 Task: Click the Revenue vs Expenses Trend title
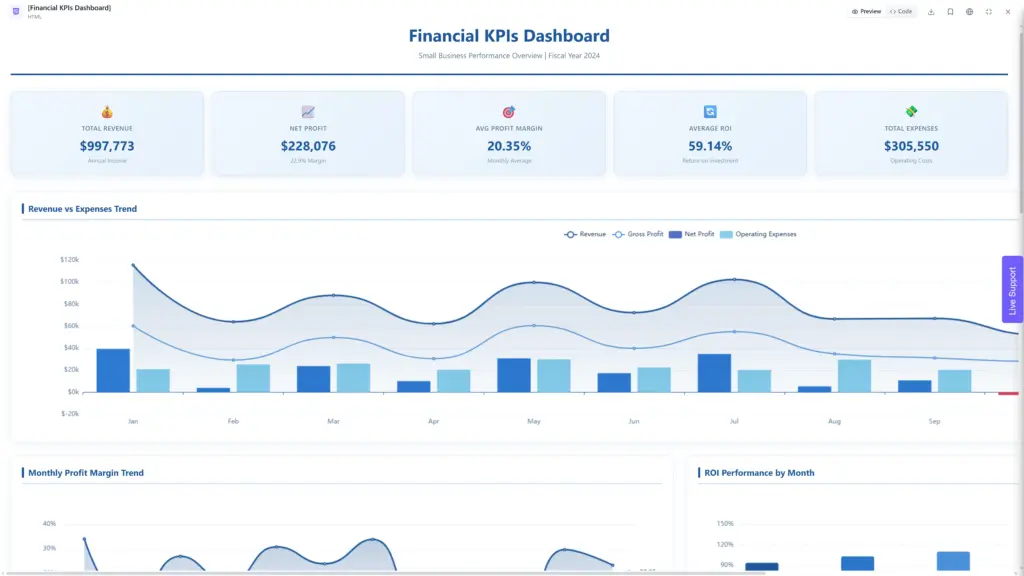pos(82,209)
